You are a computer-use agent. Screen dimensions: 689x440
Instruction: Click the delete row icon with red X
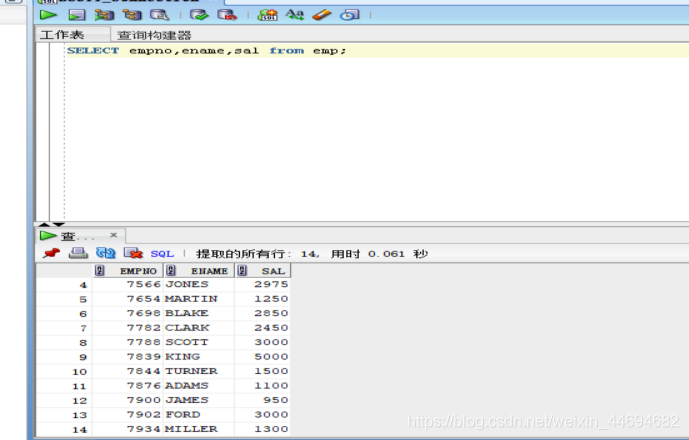(x=133, y=253)
